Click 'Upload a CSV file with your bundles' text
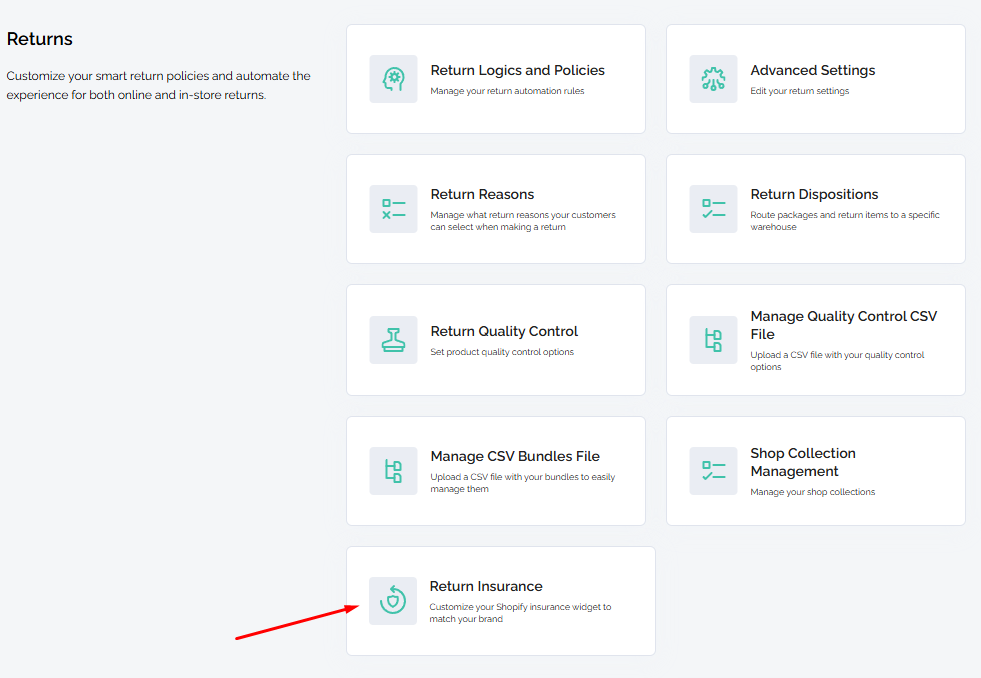981x678 pixels. [522, 483]
